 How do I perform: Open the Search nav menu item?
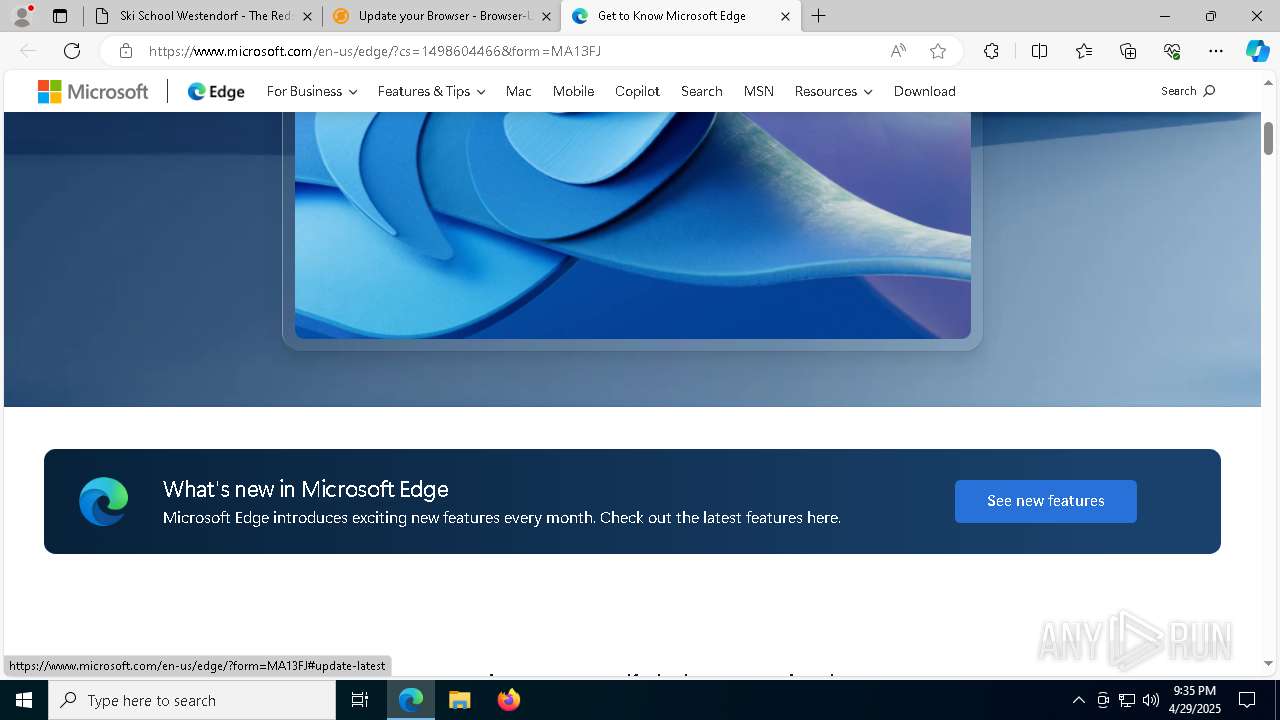(x=702, y=91)
